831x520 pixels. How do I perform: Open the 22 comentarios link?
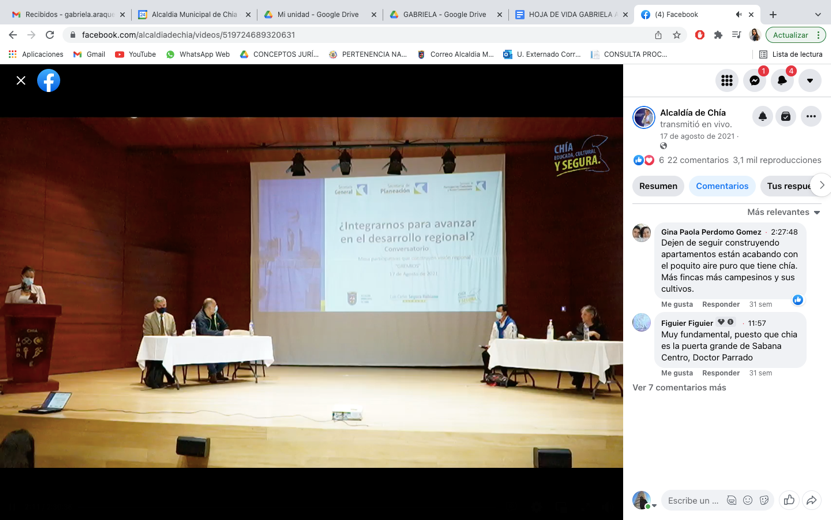(x=697, y=160)
